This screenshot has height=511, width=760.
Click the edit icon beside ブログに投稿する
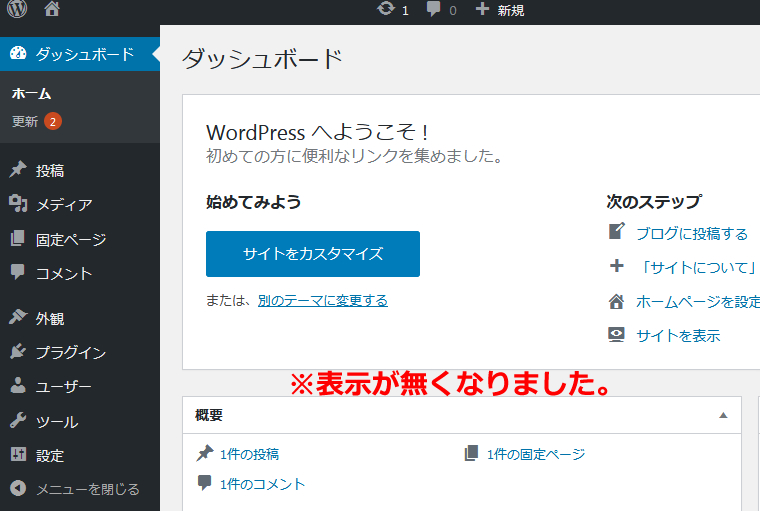click(x=617, y=231)
